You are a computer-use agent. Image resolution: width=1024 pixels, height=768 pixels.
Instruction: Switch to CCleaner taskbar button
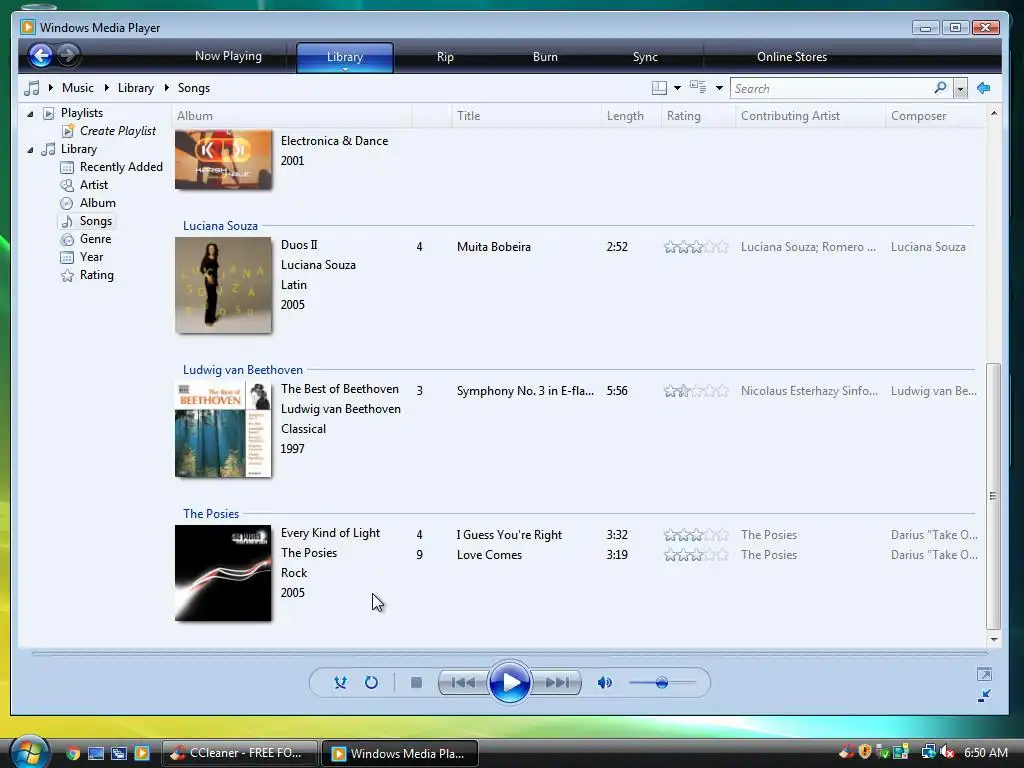[x=239, y=753]
